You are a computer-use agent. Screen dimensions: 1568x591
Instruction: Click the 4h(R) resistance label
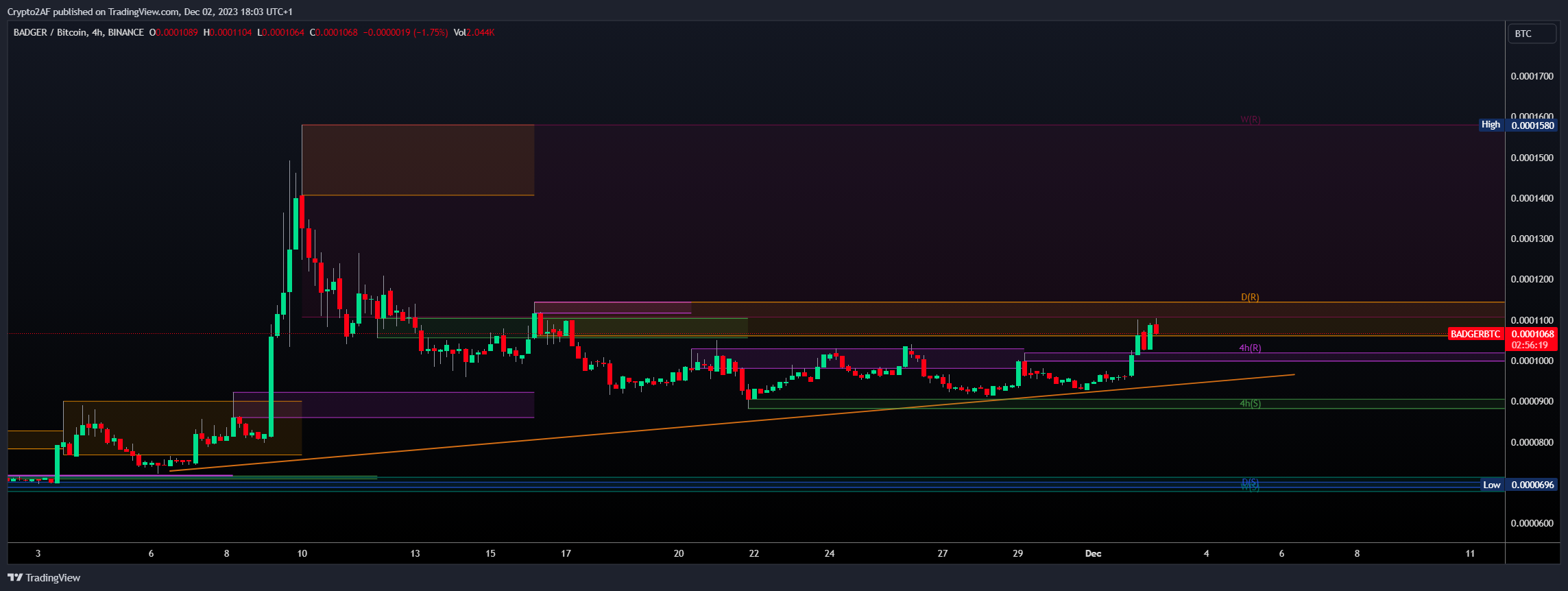(1250, 348)
